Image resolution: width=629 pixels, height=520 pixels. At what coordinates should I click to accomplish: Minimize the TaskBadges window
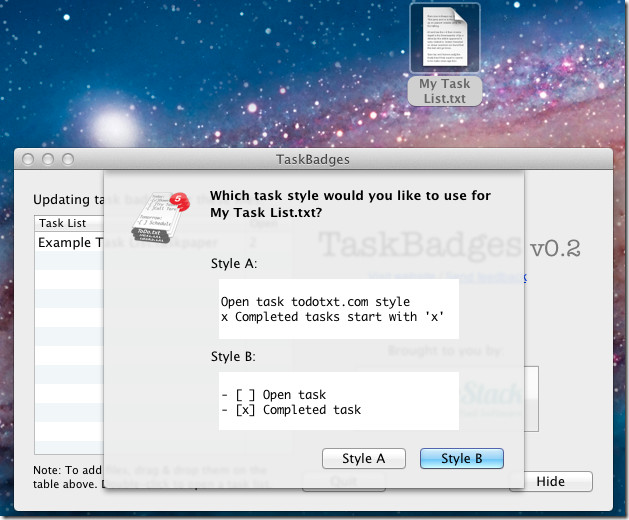(48, 159)
